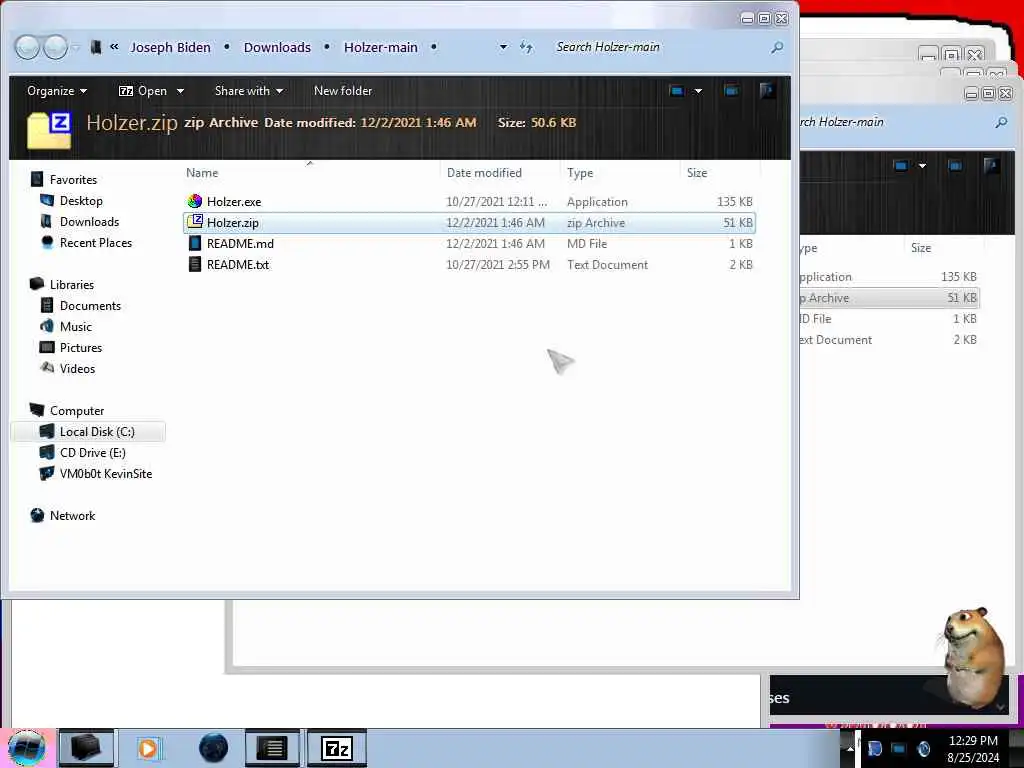Screen dimensions: 1024x768
Task: Select Network in the navigation pane
Action: point(72,515)
